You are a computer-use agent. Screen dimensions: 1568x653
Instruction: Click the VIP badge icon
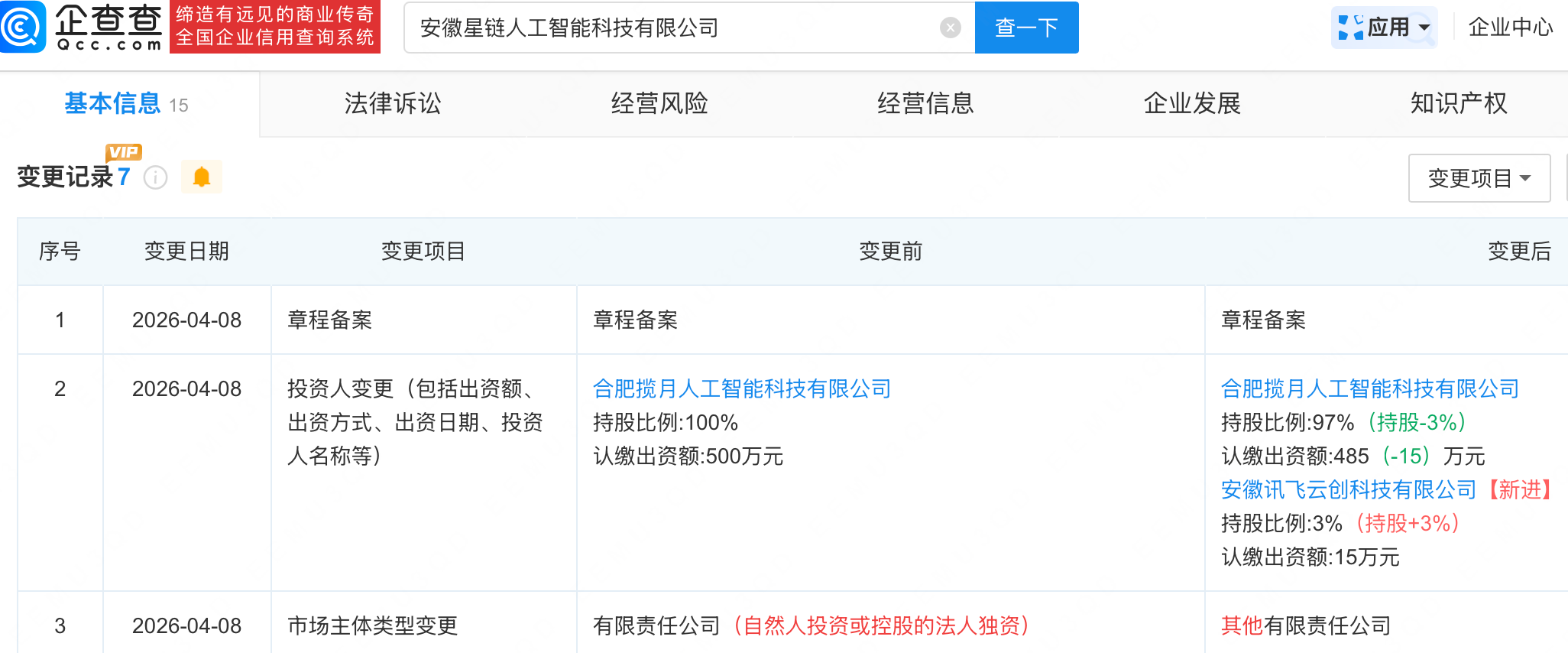pos(124,152)
